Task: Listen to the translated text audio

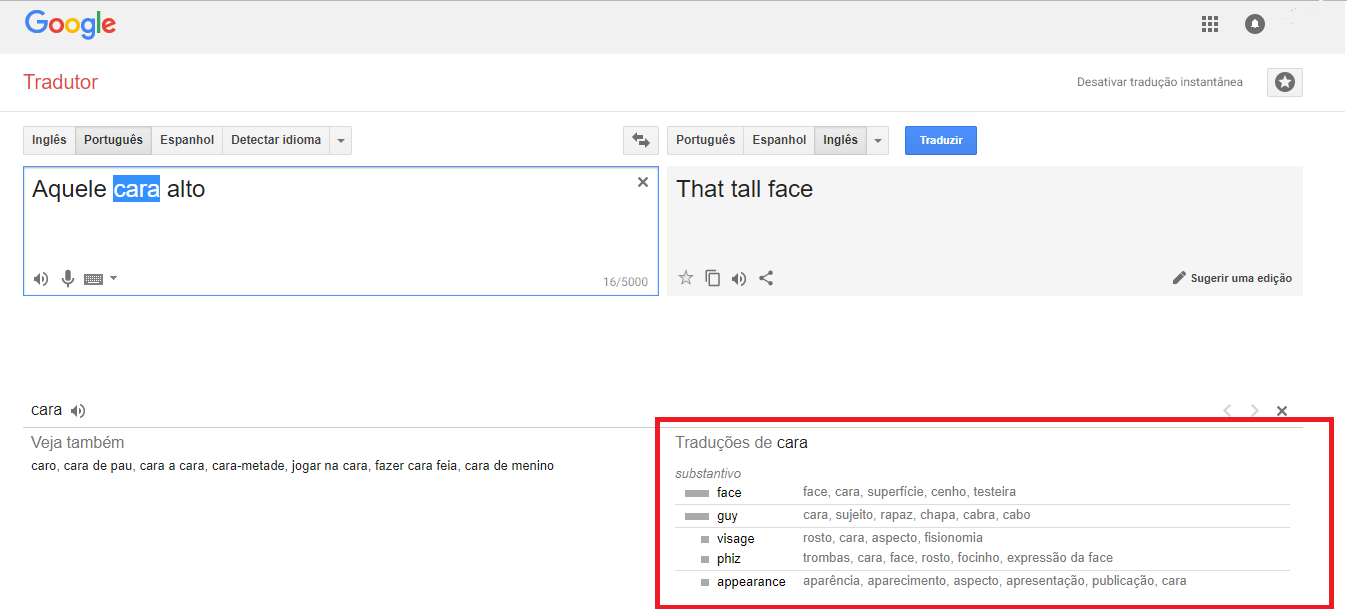Action: [x=739, y=278]
